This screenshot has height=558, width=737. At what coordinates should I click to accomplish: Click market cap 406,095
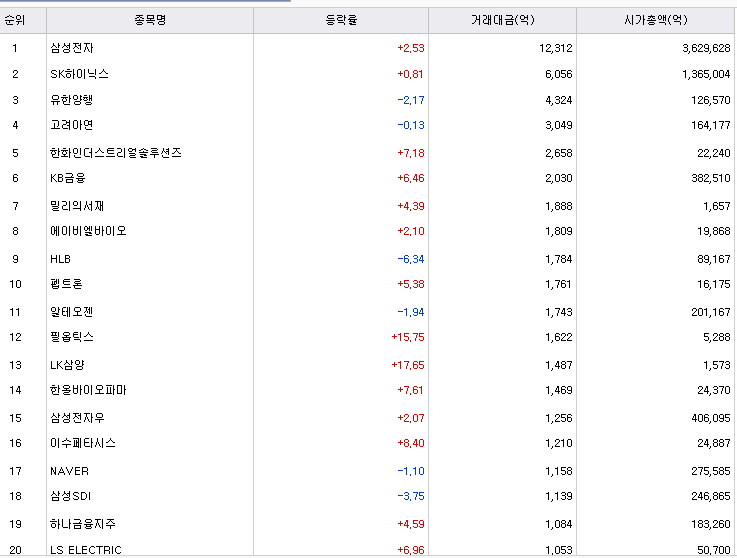click(711, 418)
